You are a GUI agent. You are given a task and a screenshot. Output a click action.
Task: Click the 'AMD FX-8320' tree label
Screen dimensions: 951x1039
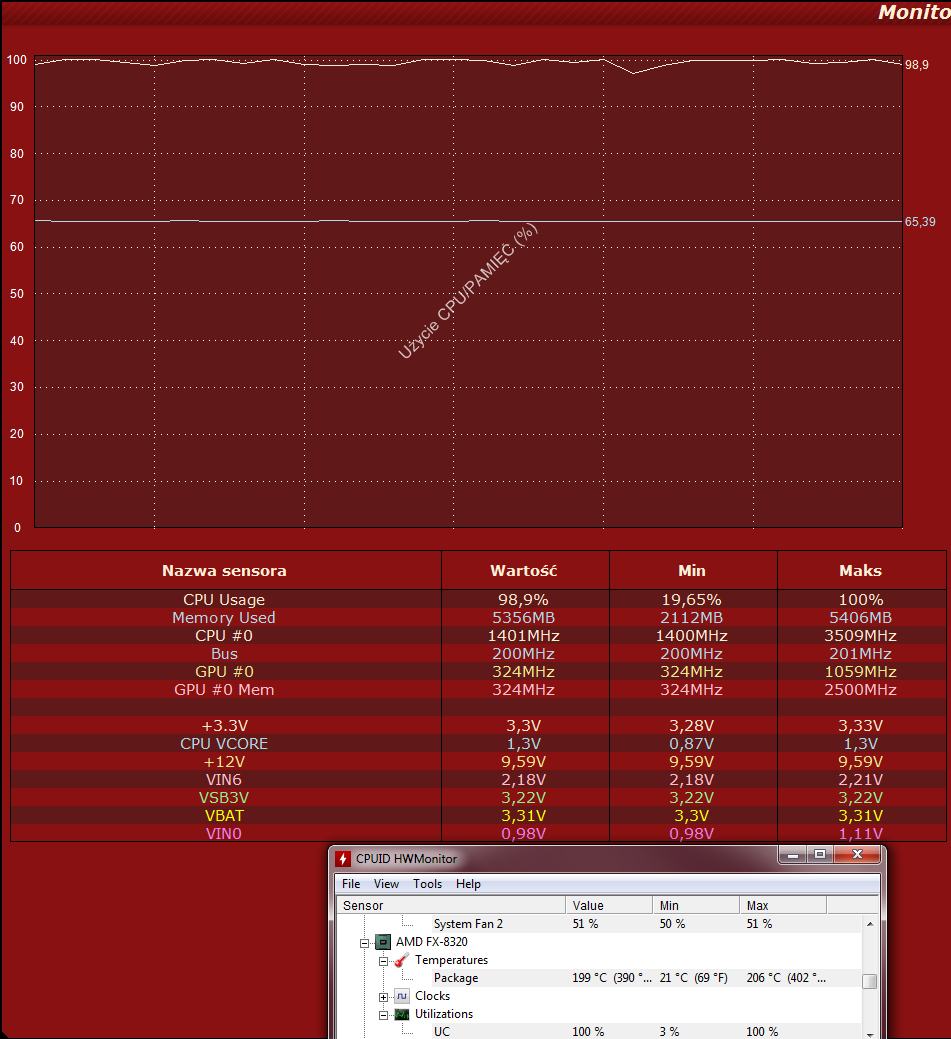pyautogui.click(x=431, y=942)
